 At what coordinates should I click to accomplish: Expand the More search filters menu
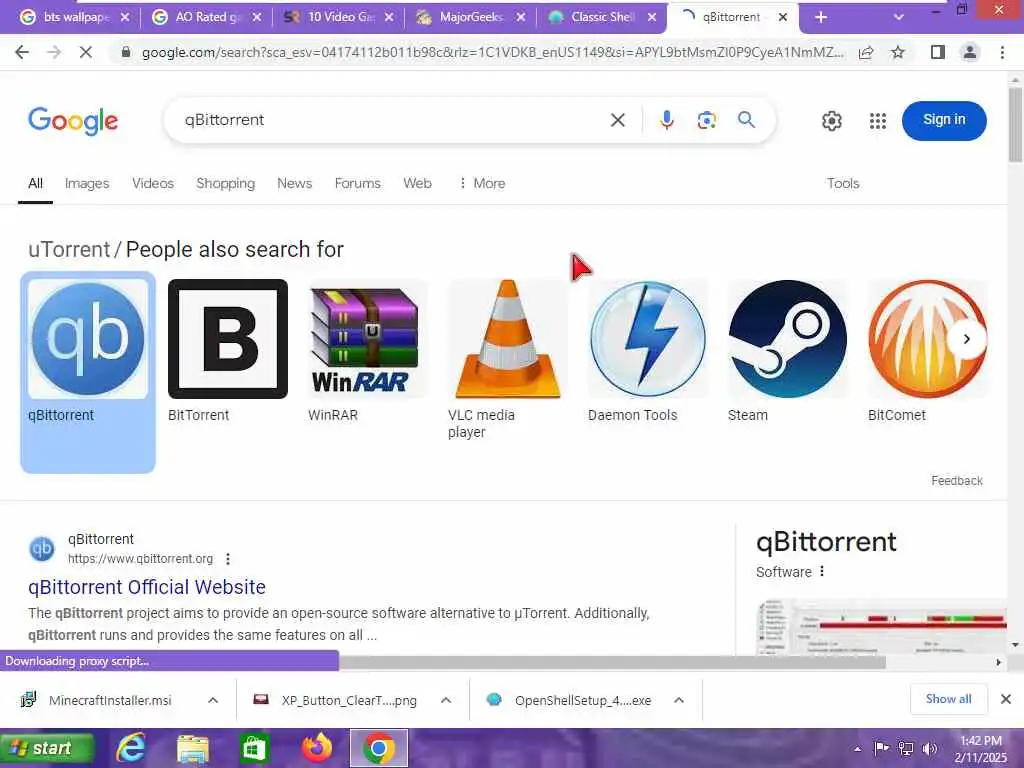(482, 184)
